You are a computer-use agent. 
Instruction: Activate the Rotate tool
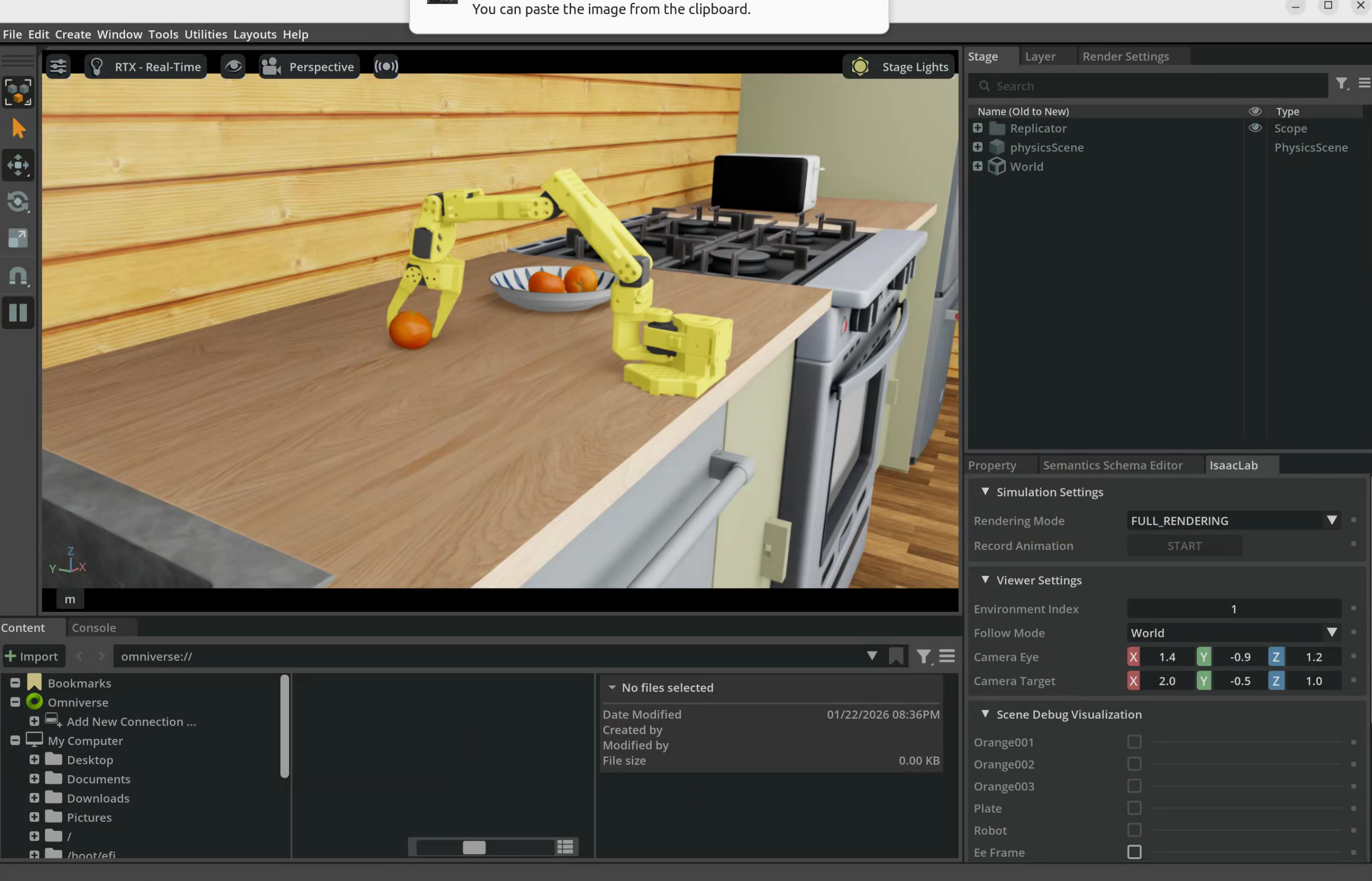click(x=18, y=202)
